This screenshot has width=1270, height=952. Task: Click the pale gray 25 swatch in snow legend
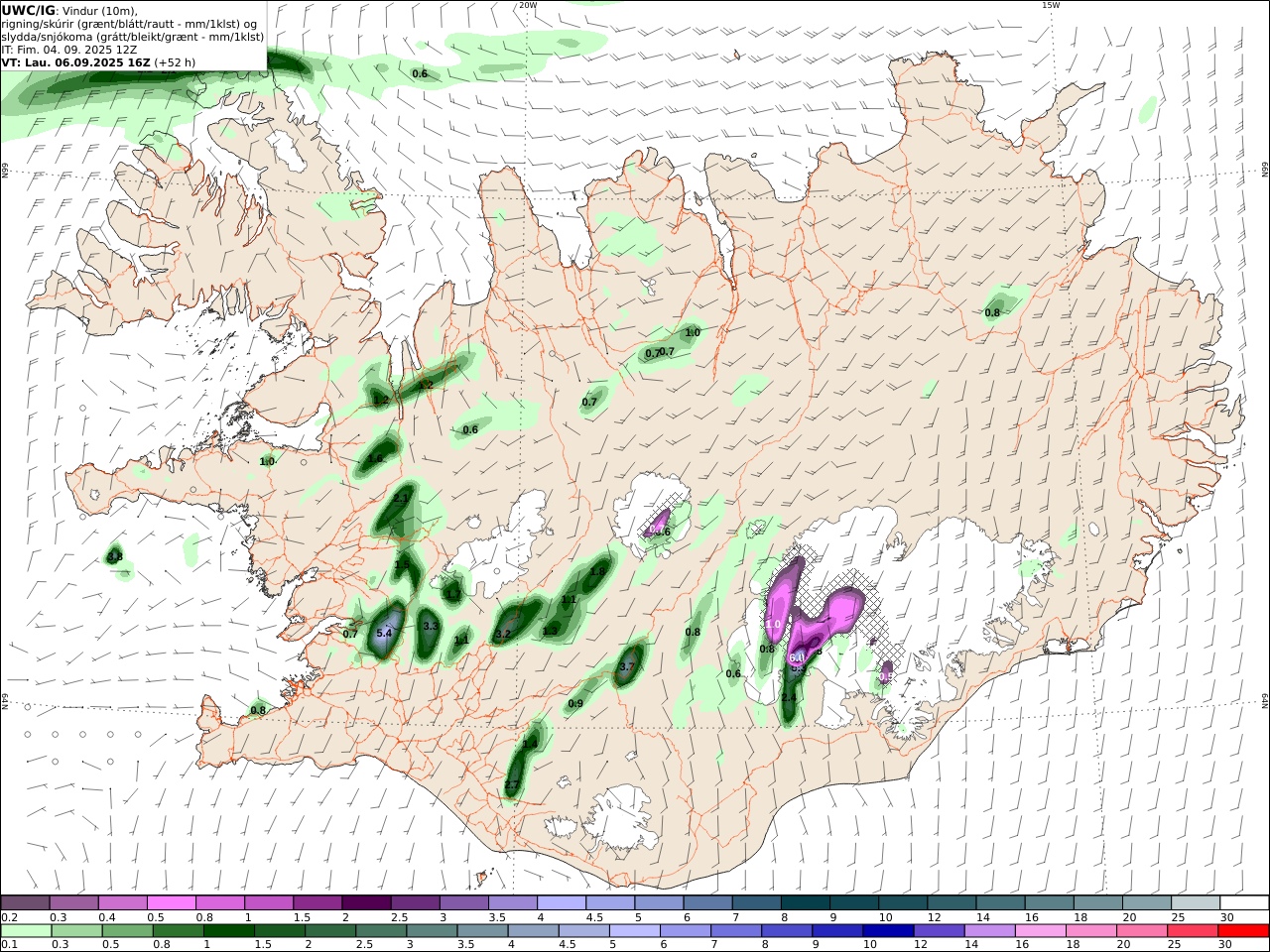(1196, 902)
